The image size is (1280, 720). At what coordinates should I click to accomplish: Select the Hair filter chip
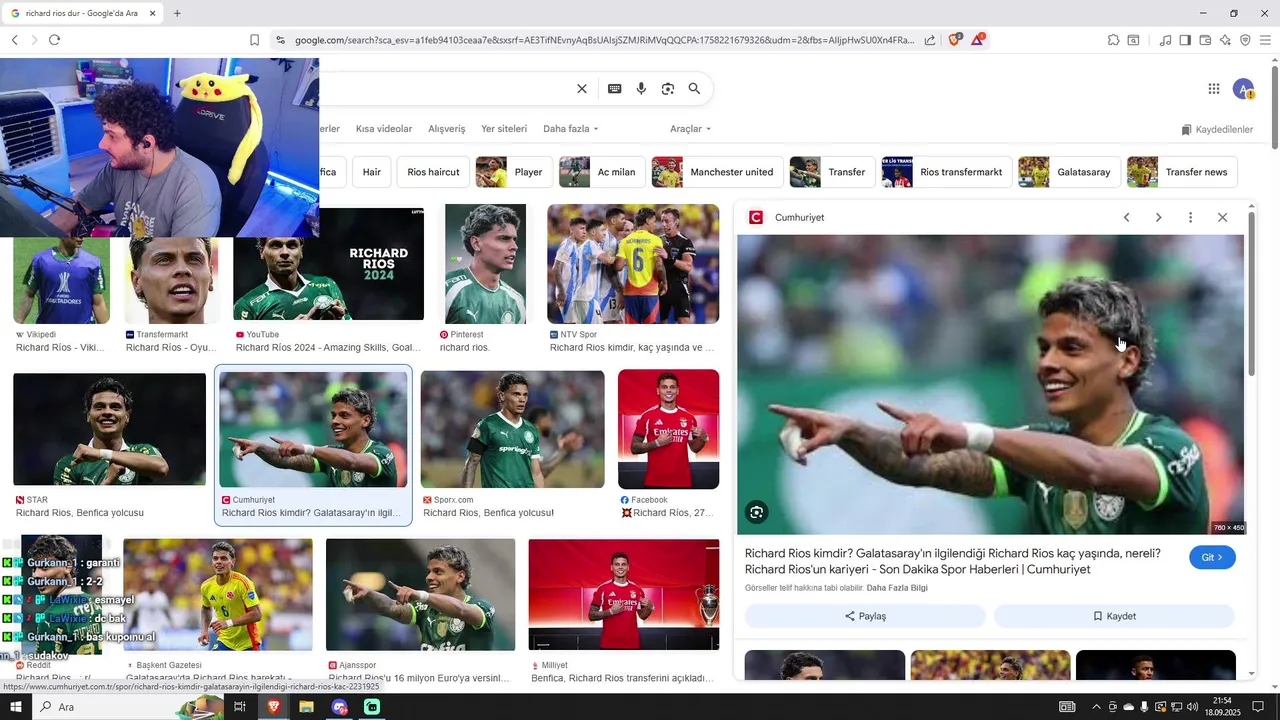[372, 172]
